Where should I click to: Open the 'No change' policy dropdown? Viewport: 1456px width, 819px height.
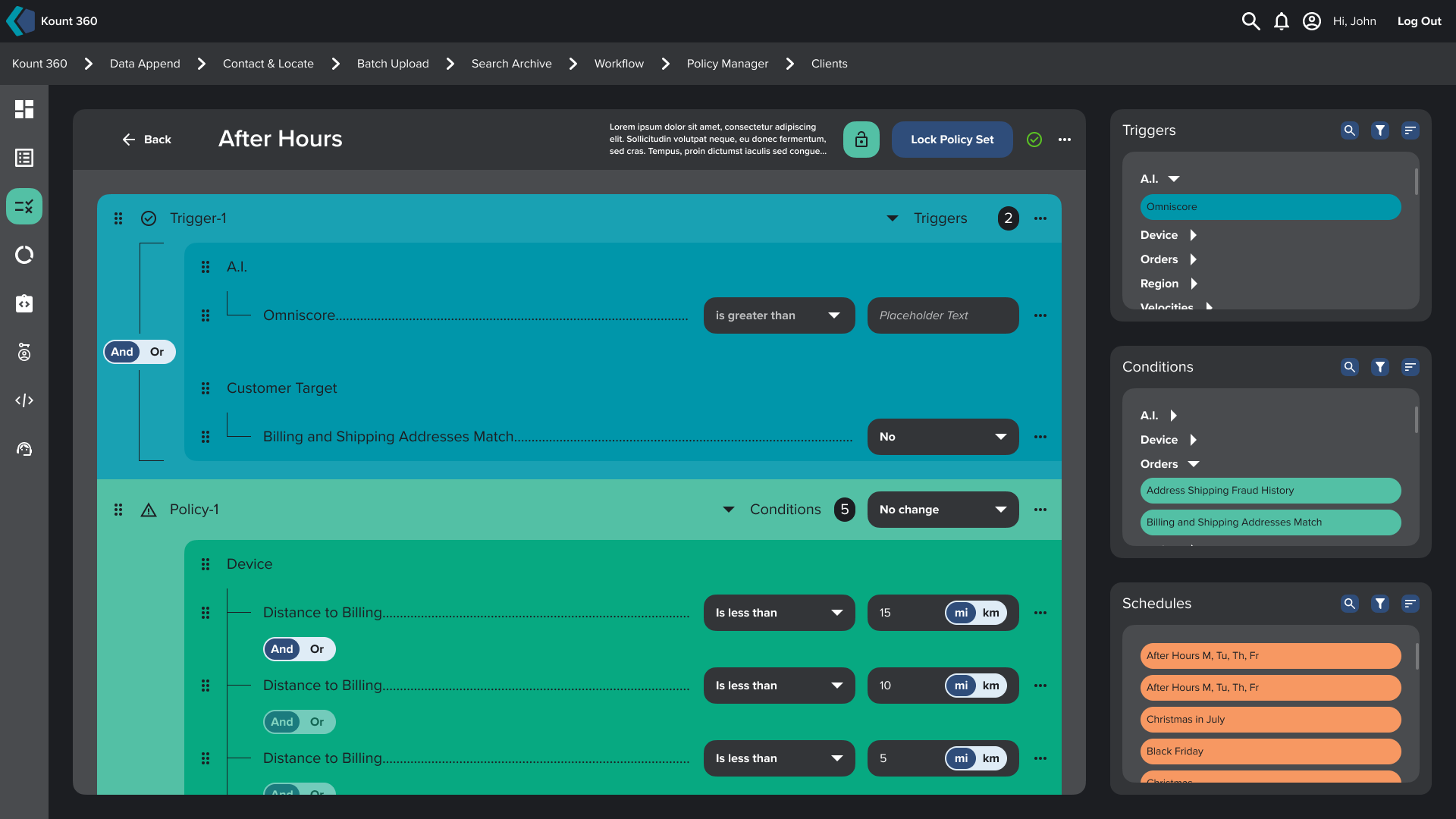coord(943,510)
